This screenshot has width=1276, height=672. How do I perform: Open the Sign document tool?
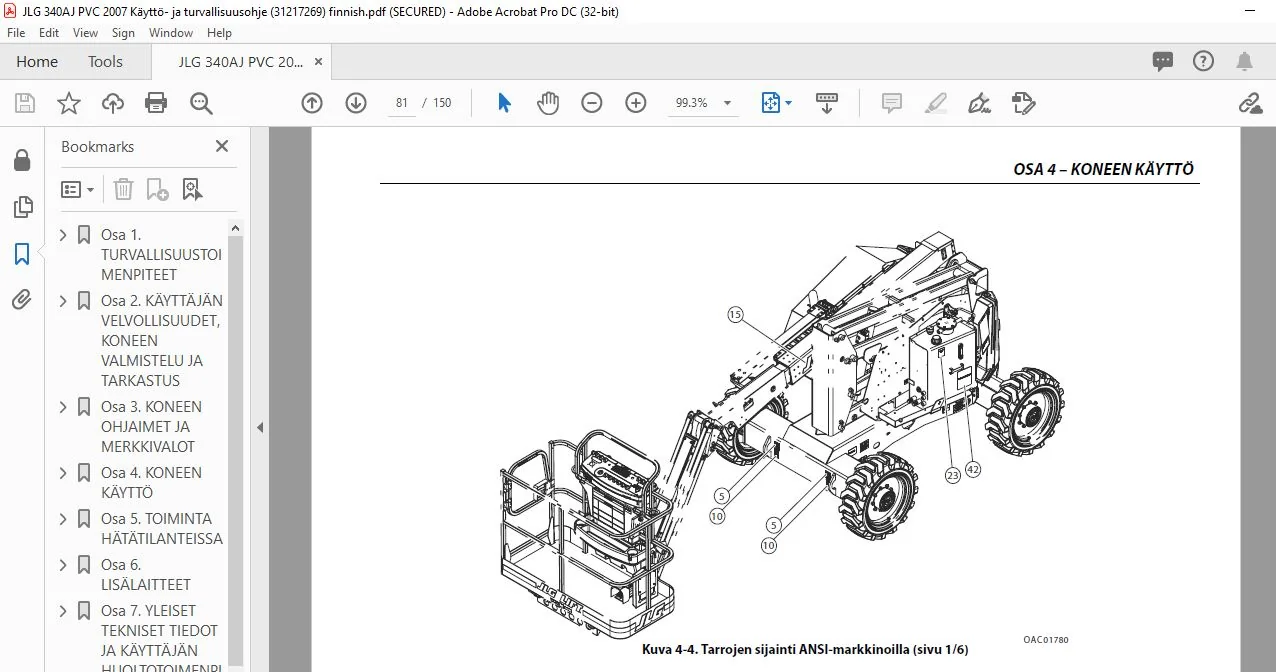[x=979, y=103]
